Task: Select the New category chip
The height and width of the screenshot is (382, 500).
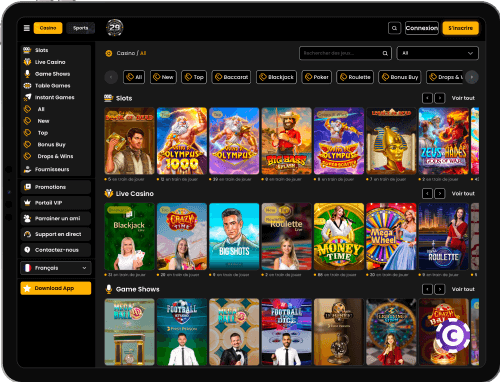Action: point(163,77)
